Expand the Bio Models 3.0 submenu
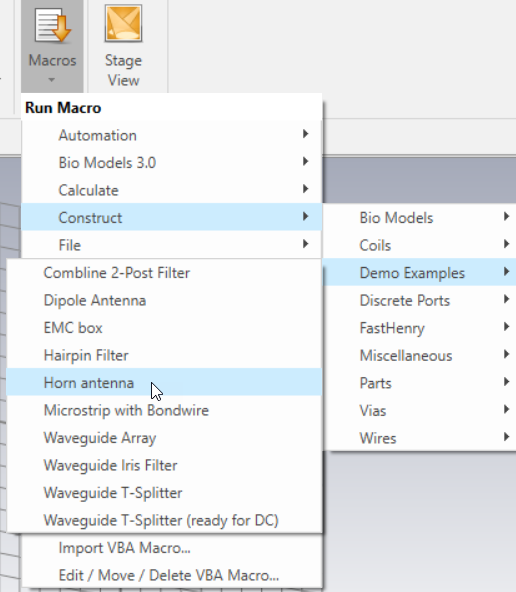 point(172,163)
